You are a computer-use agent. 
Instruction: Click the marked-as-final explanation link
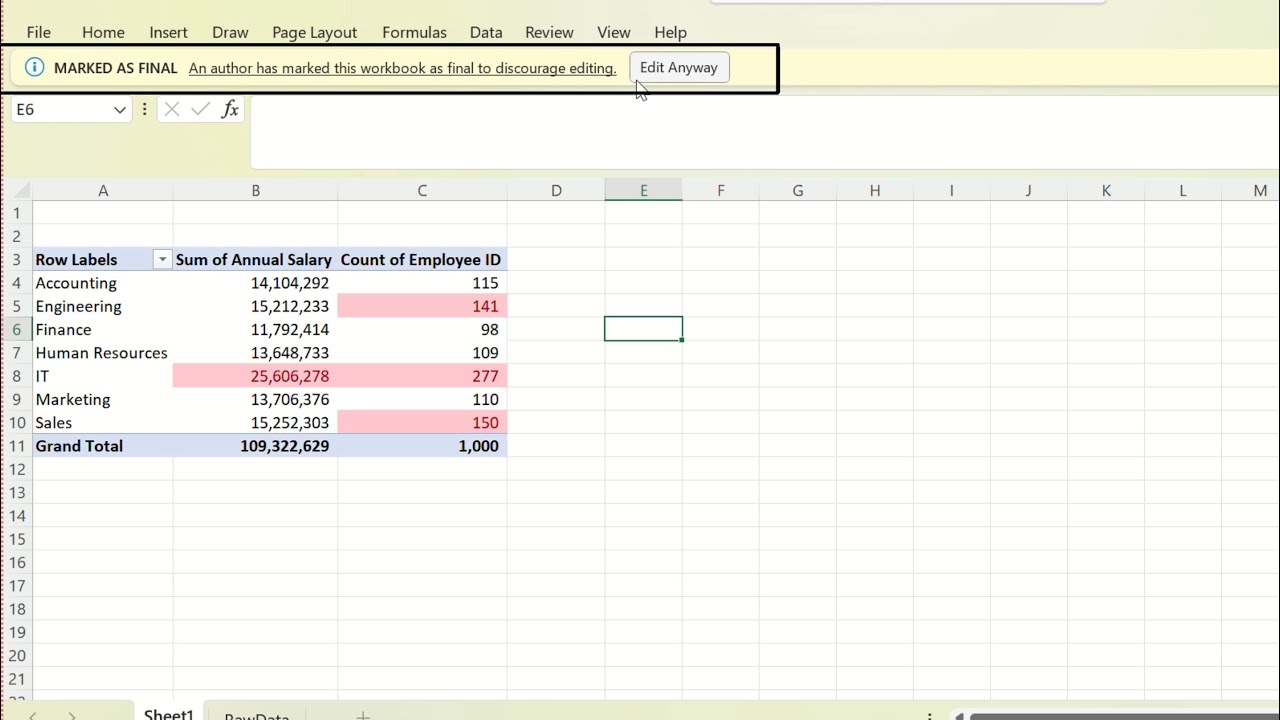(x=403, y=68)
